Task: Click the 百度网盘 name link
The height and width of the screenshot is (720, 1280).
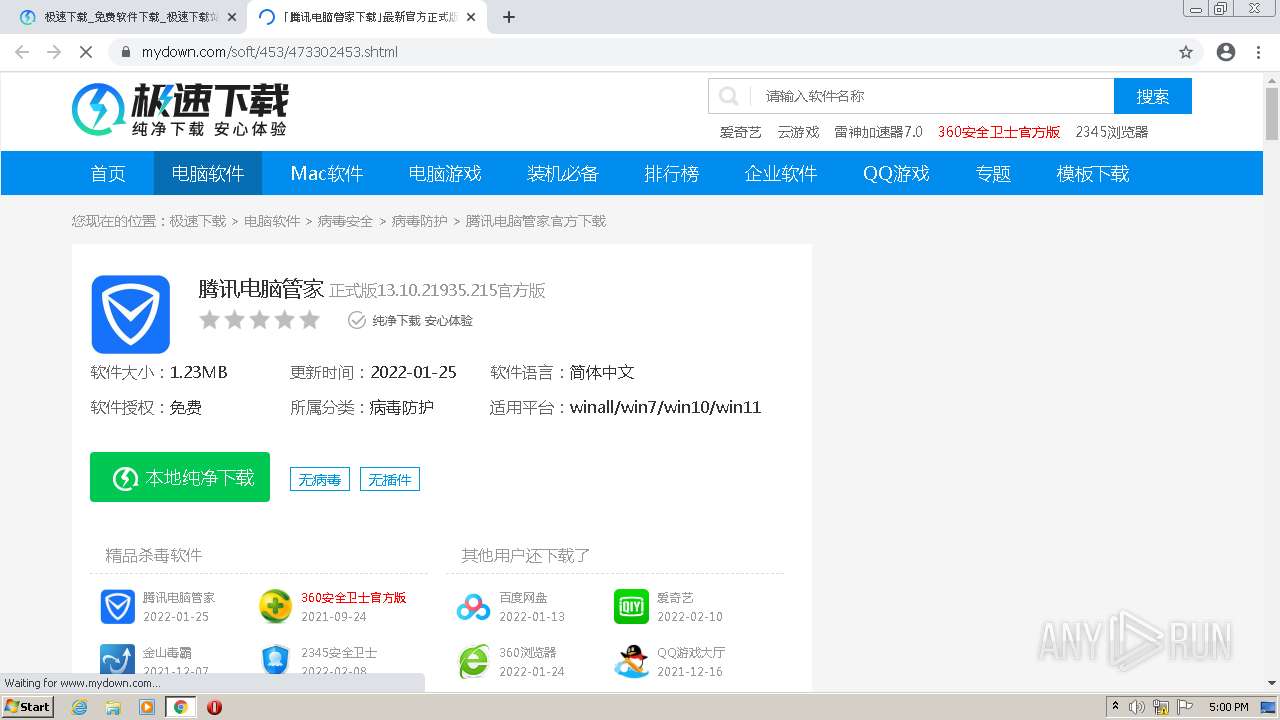Action: pyautogui.click(x=523, y=597)
